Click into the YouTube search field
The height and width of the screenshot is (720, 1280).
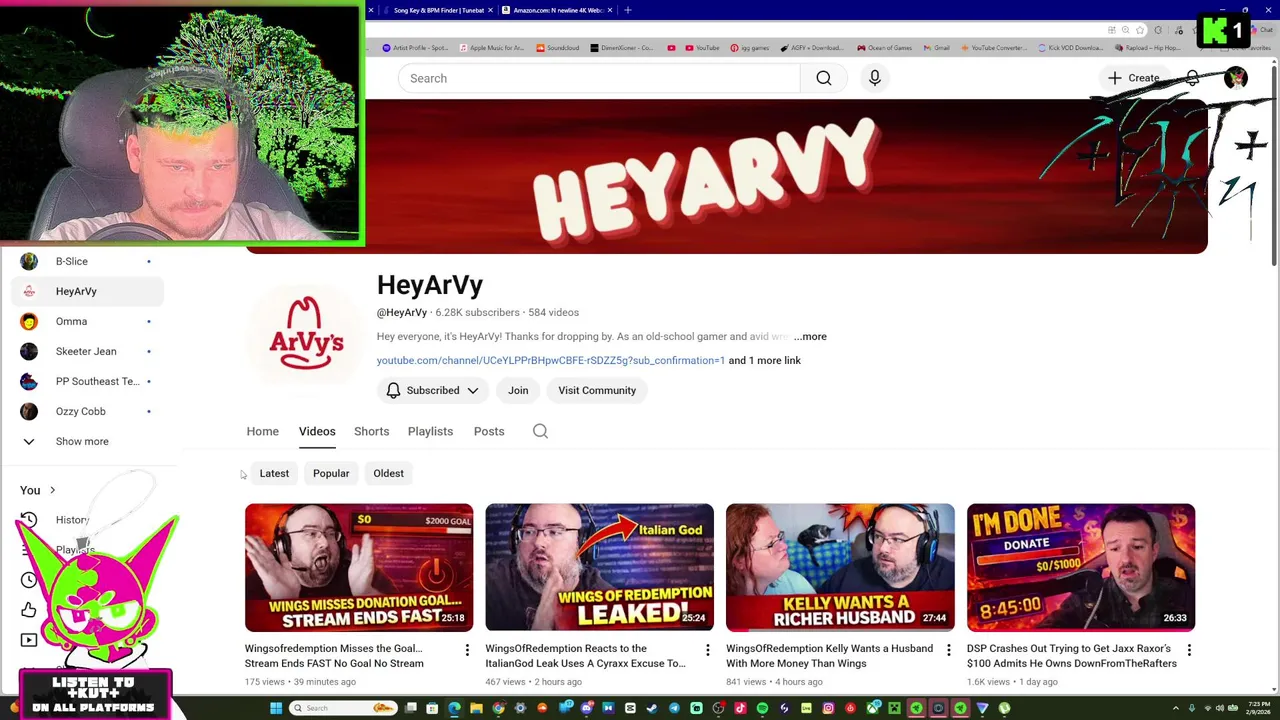598,78
